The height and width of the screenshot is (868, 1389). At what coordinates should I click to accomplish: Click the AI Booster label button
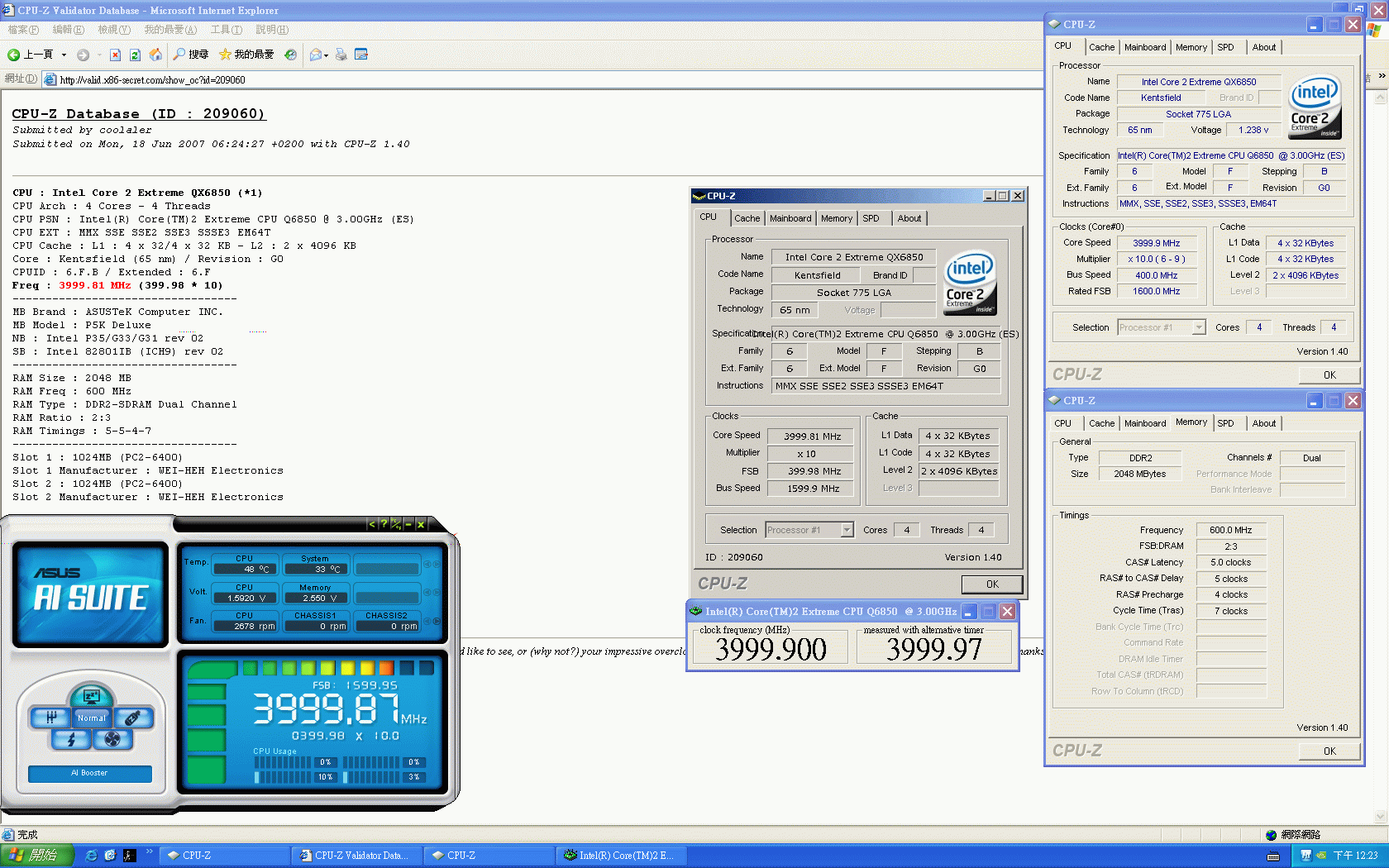[90, 774]
